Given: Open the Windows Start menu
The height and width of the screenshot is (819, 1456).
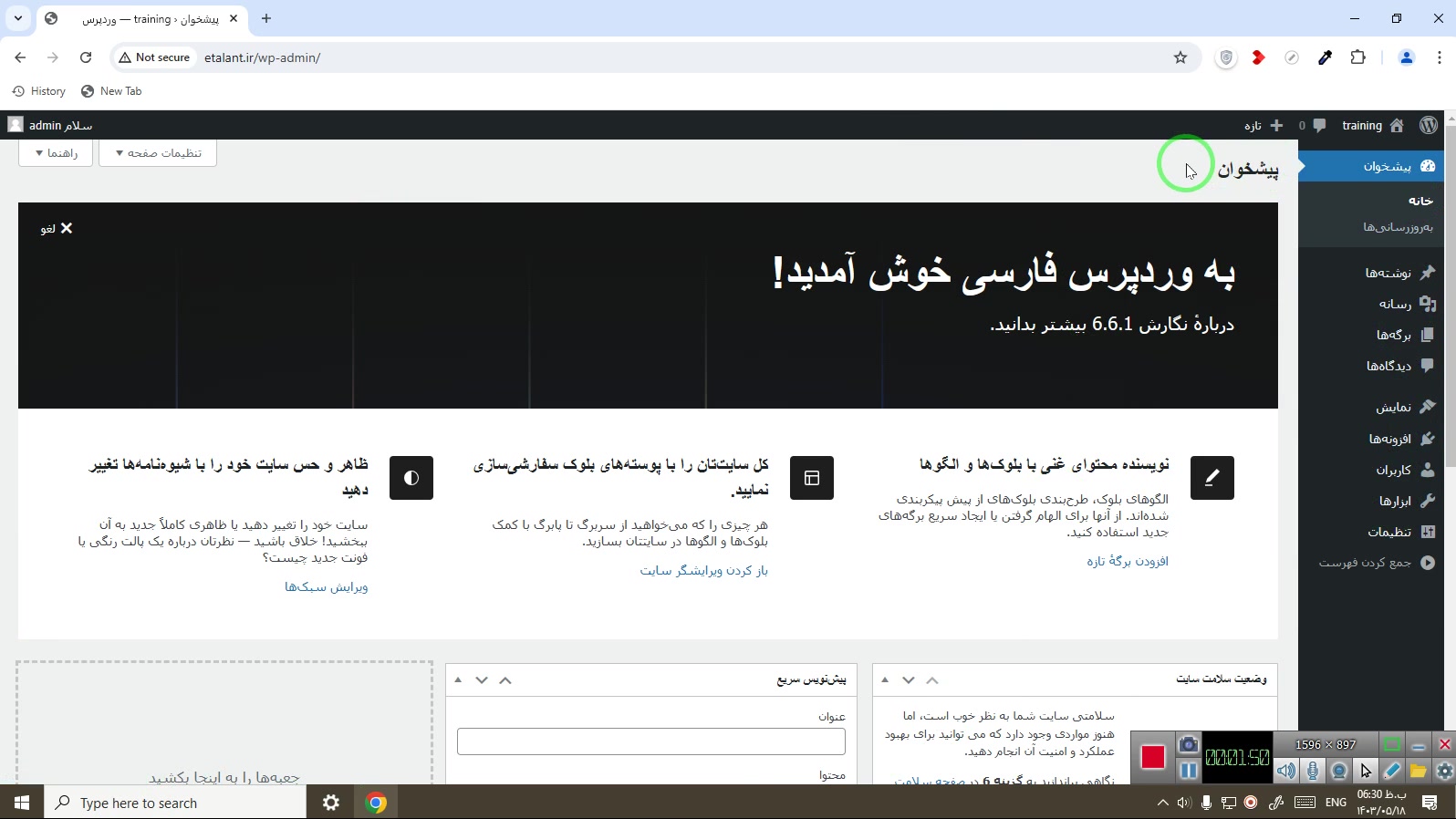Looking at the screenshot, I should (22, 803).
